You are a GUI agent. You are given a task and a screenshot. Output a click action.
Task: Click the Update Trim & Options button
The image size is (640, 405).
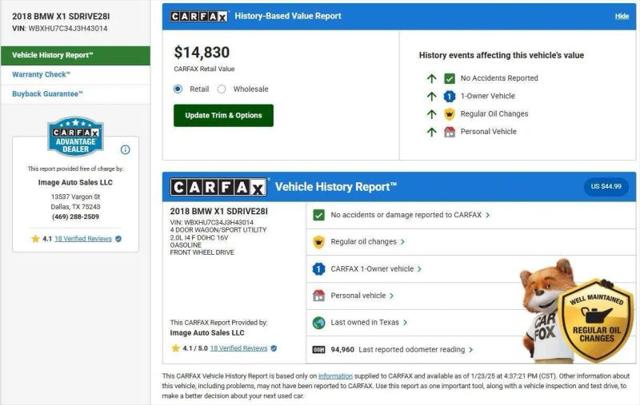tap(223, 116)
